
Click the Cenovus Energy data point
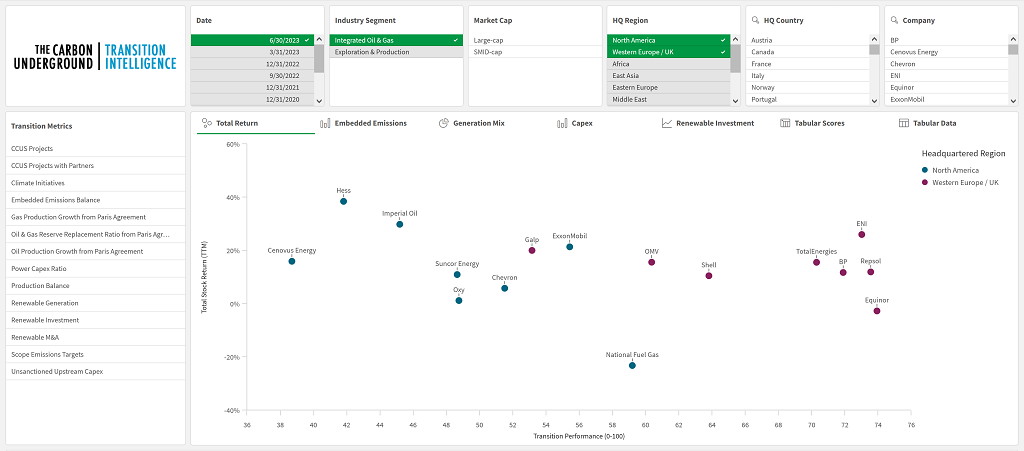[x=292, y=261]
